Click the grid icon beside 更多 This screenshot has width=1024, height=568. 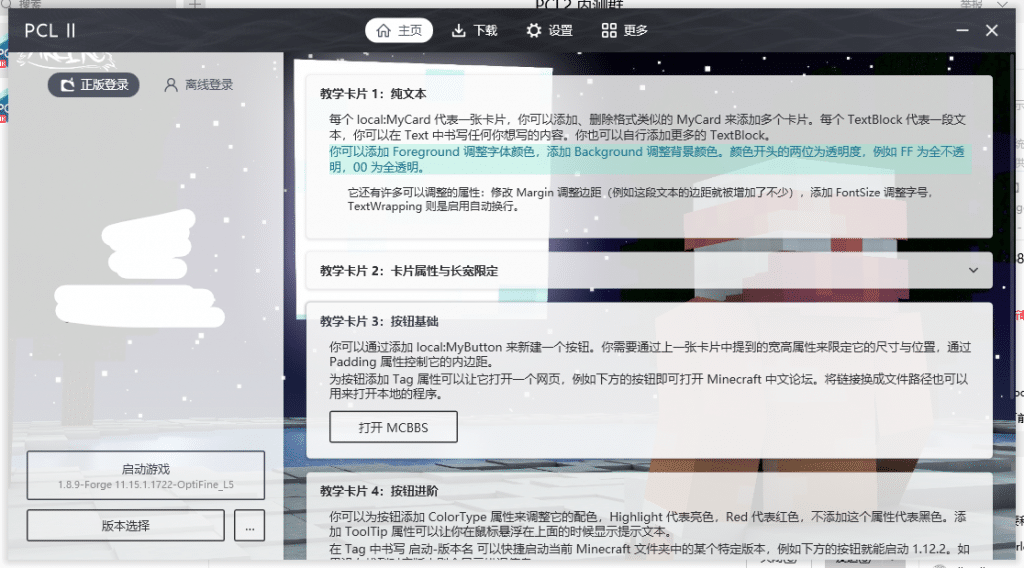tap(609, 31)
